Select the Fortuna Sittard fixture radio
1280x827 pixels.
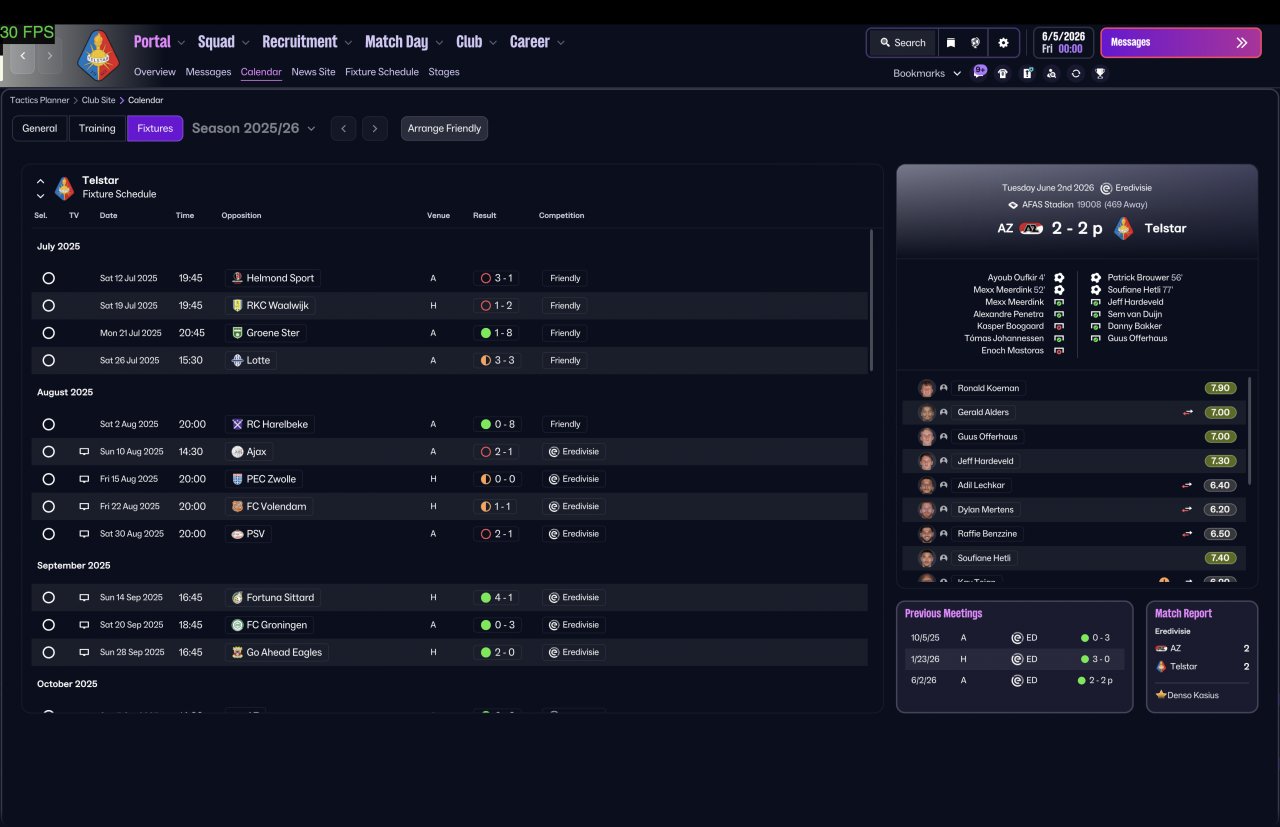(x=48, y=598)
